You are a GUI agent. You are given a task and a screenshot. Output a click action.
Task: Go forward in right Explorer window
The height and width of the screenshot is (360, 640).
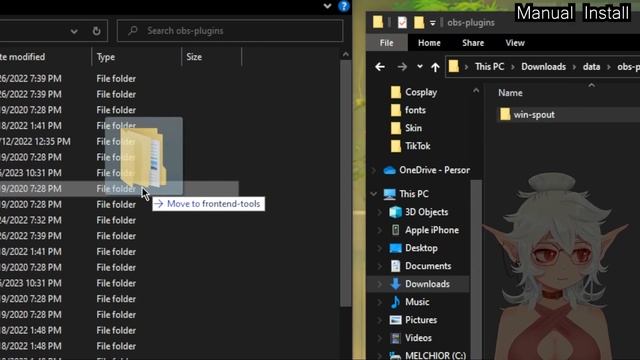click(x=402, y=67)
